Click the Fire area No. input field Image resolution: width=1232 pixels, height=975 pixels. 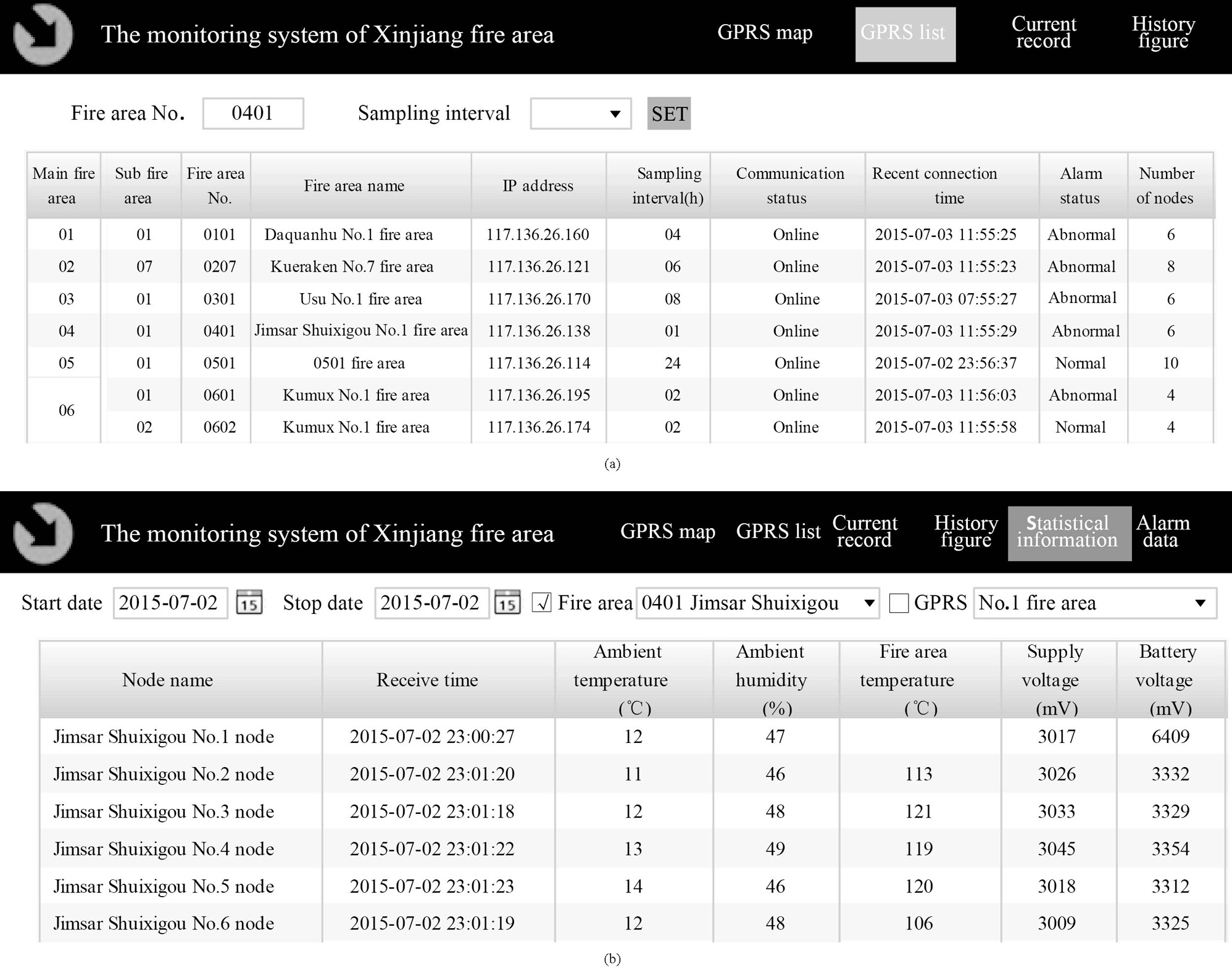(253, 114)
